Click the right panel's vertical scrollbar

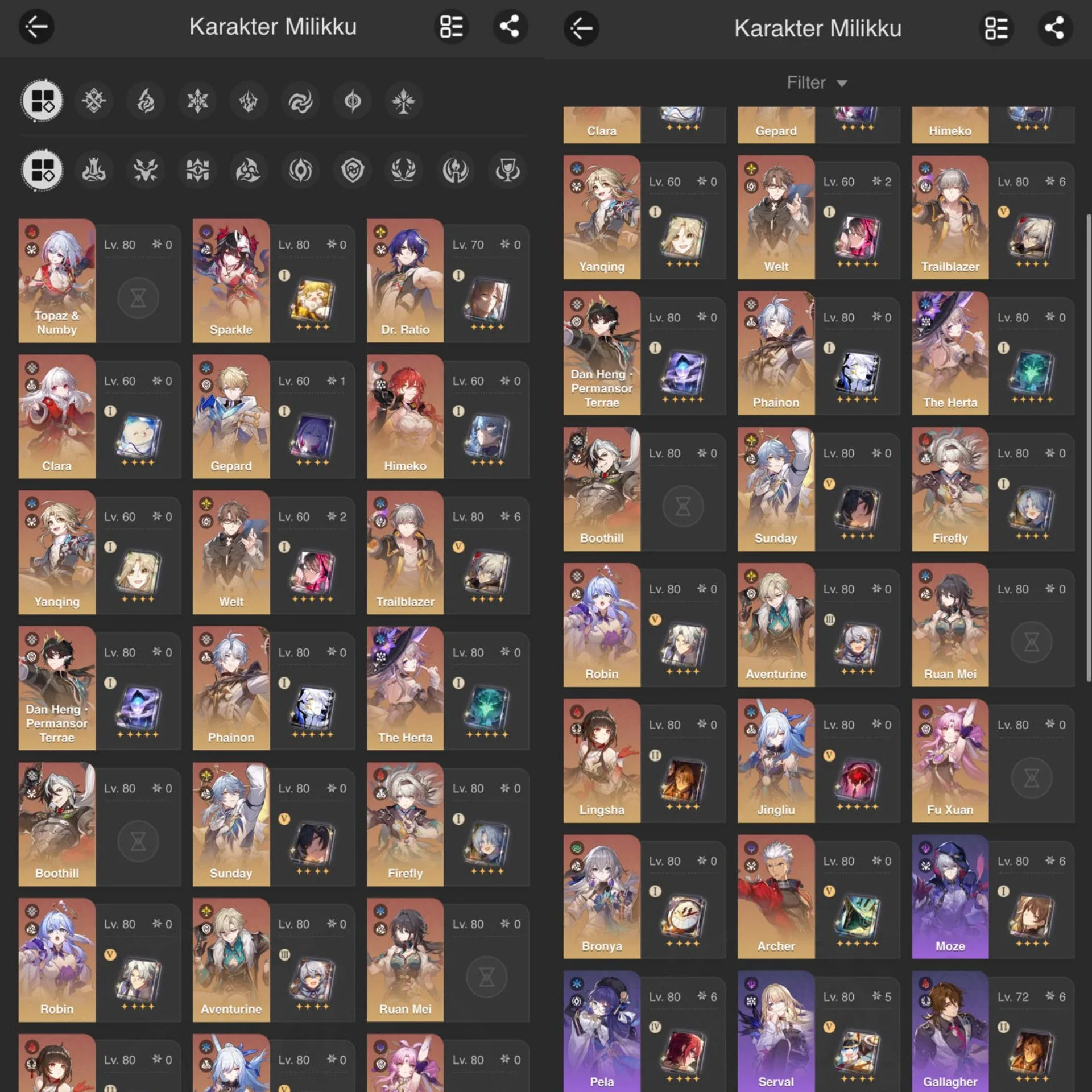pos(1089,448)
